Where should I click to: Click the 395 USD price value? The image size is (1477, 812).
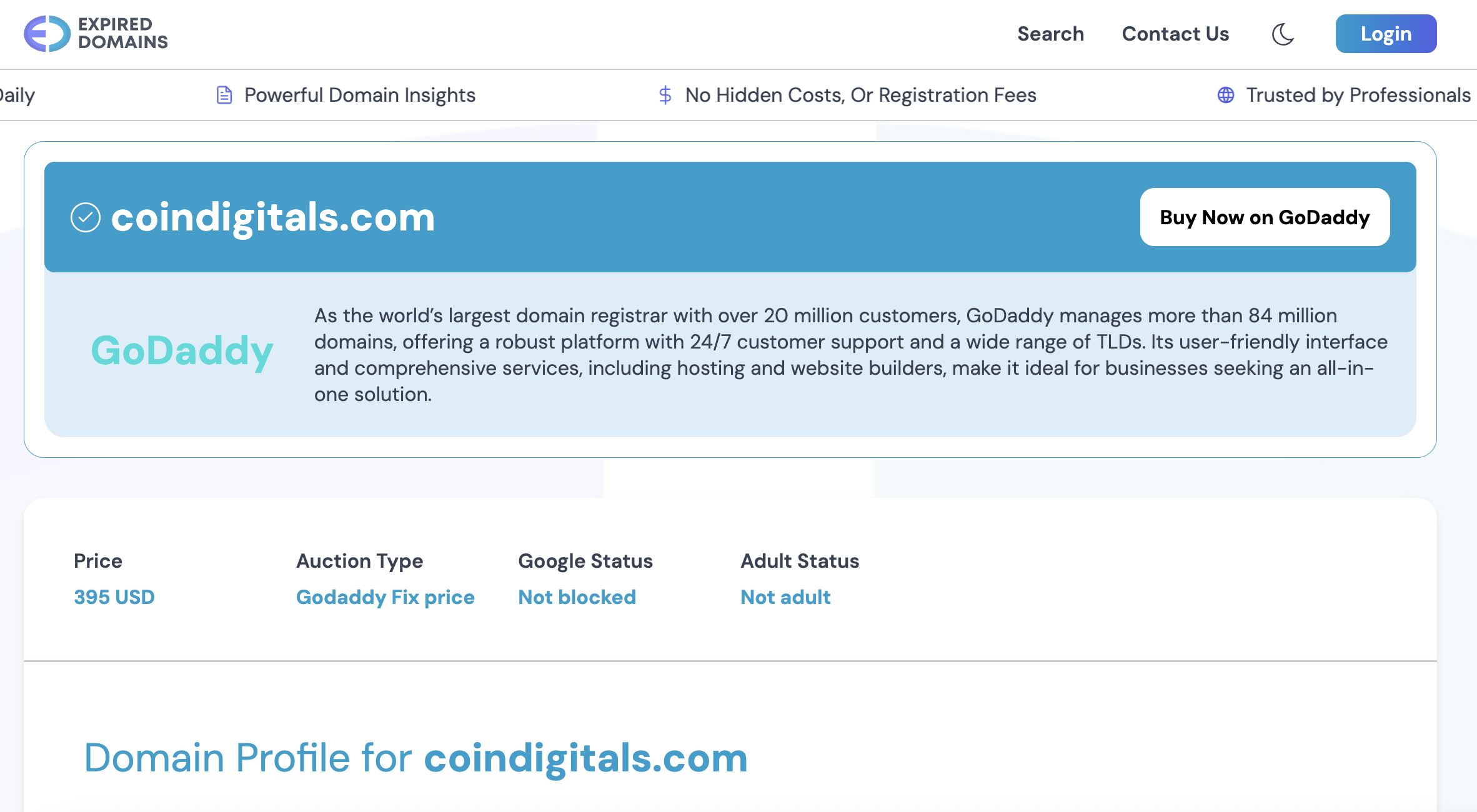tap(114, 597)
